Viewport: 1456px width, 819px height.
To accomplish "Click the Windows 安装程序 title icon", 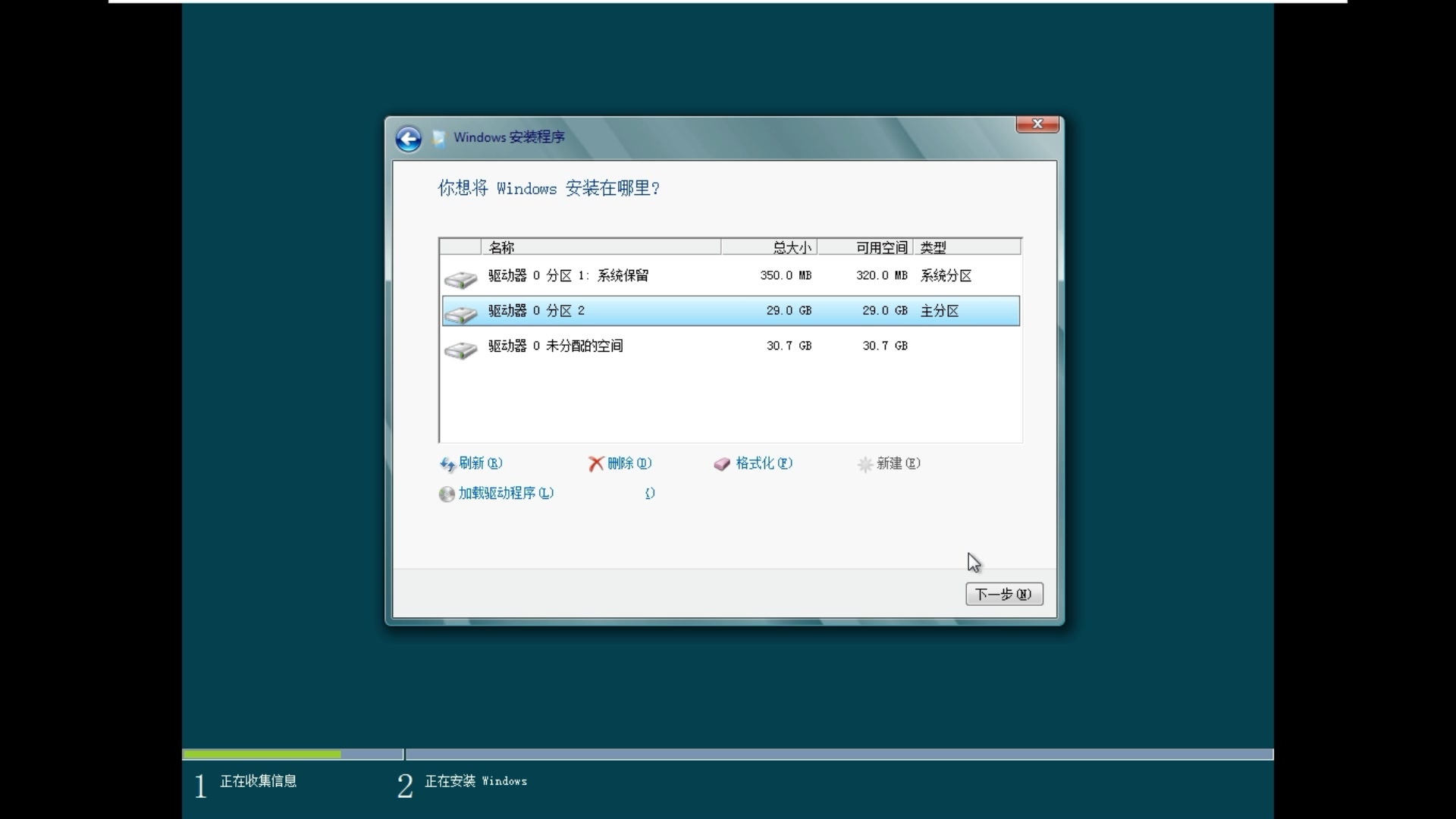I will tap(438, 137).
